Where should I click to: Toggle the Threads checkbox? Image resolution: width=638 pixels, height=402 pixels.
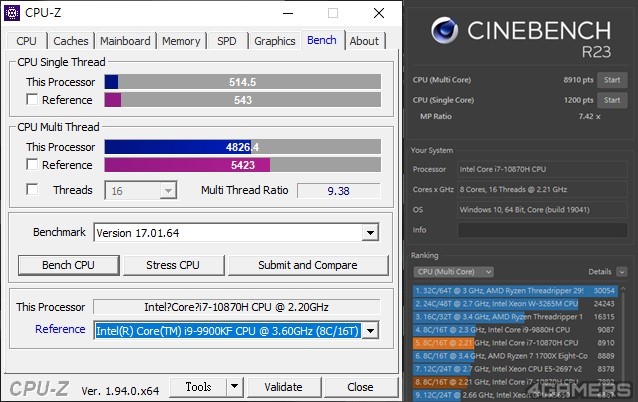[32, 189]
